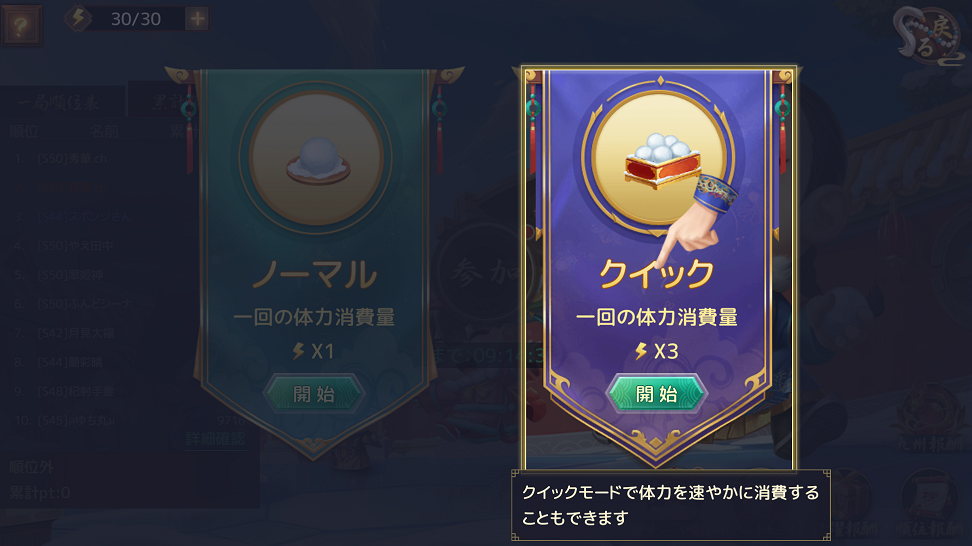The width and height of the screenshot is (972, 546).
Task: Select the single snowball Normal mode icon
Action: pos(316,159)
